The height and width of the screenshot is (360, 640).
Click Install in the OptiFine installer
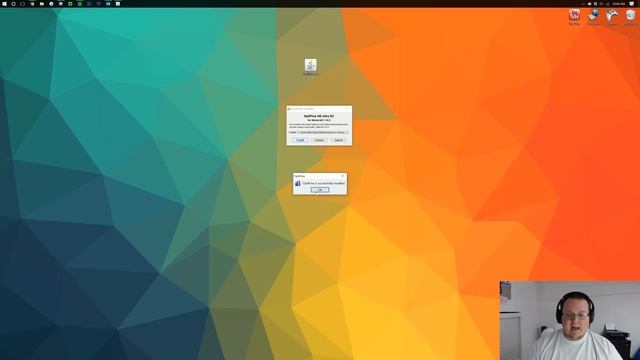point(300,140)
